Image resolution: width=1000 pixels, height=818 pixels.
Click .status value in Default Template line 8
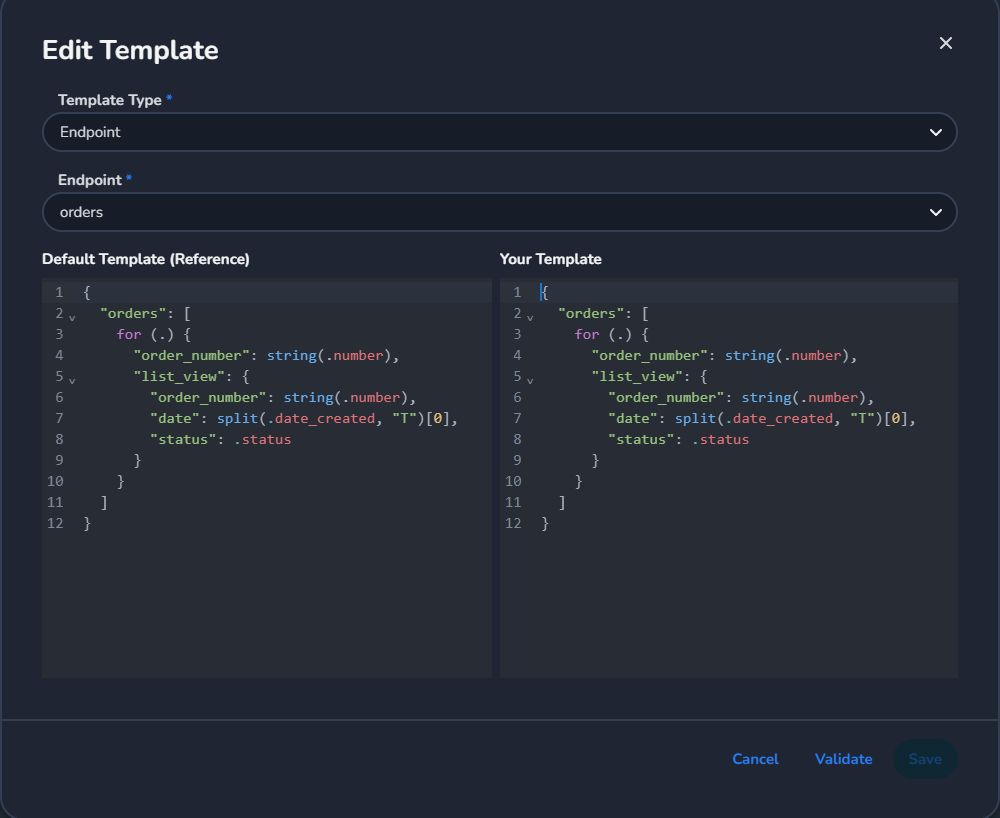pyautogui.click(x=263, y=440)
